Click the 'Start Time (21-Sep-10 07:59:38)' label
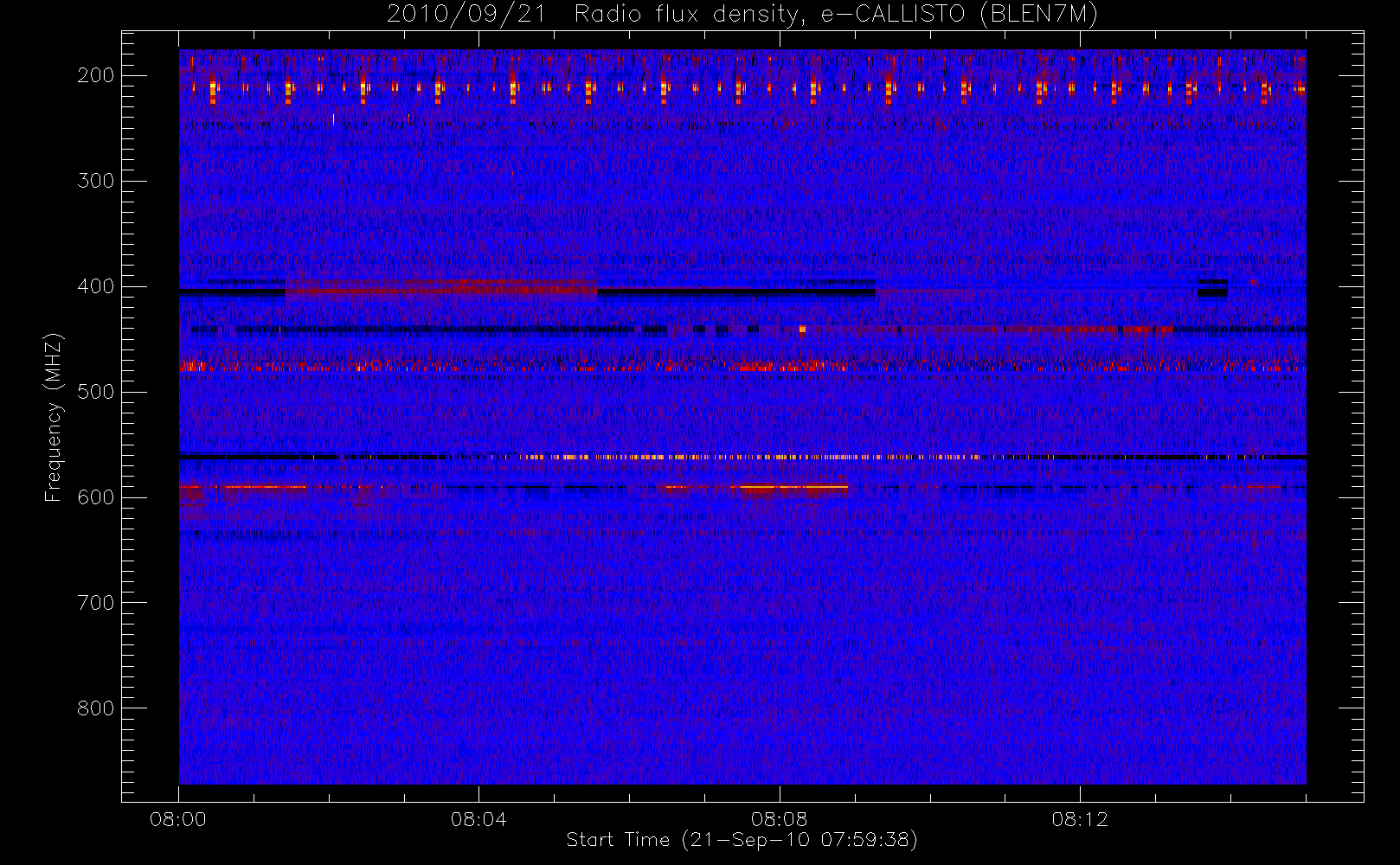 pyautogui.click(x=742, y=840)
